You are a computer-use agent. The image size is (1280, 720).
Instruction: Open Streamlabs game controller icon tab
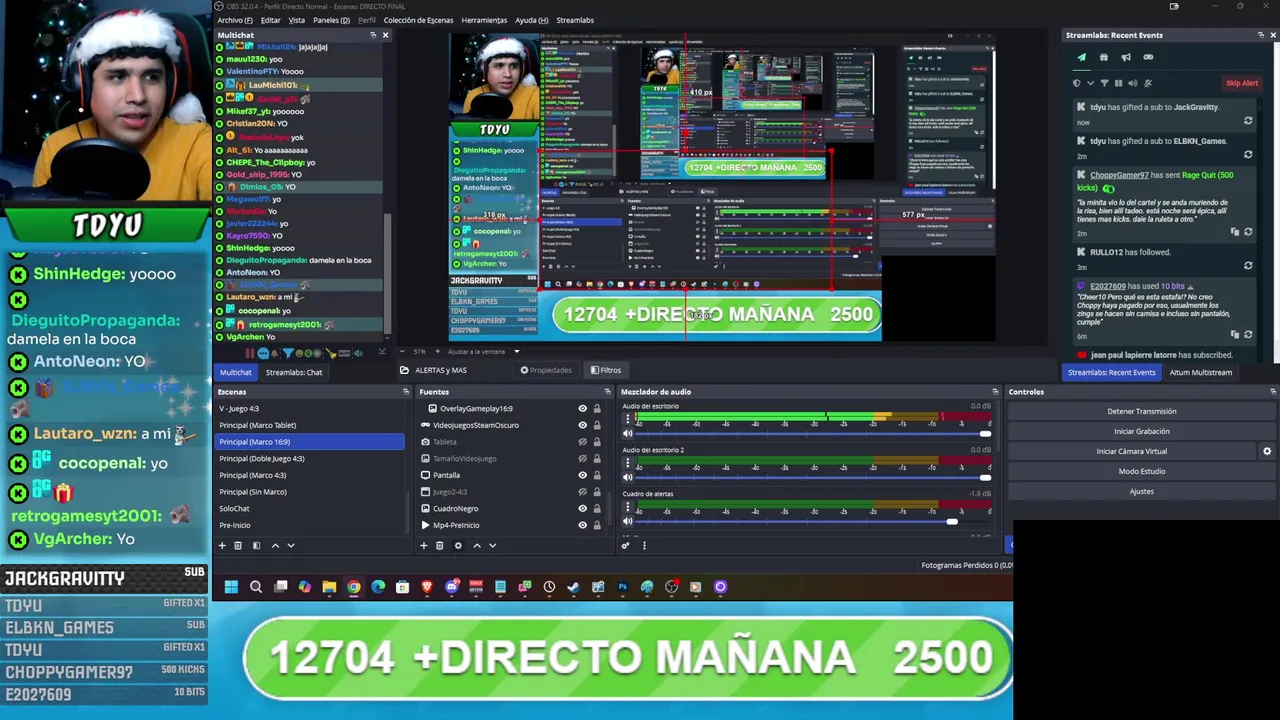[1148, 58]
